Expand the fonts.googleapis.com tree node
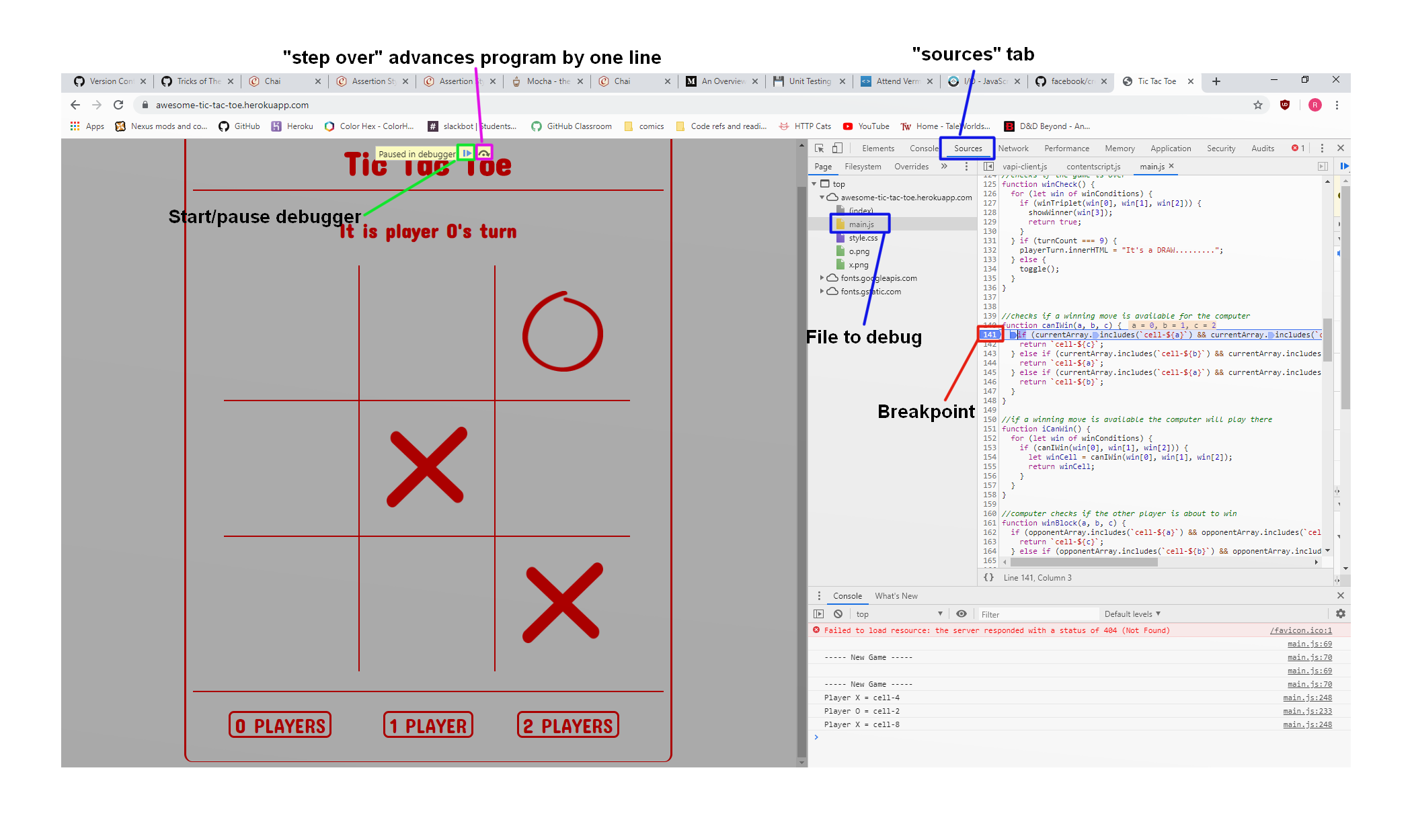Screen dimensions: 1412x840 tap(821, 278)
